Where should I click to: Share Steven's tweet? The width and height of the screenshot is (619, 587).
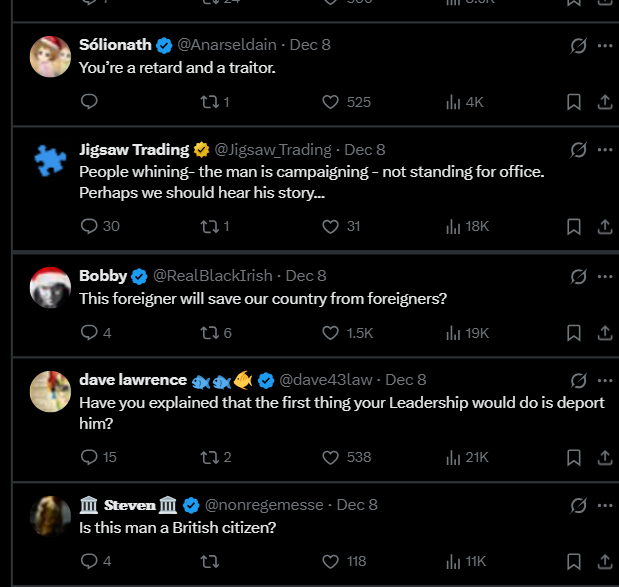(604, 561)
